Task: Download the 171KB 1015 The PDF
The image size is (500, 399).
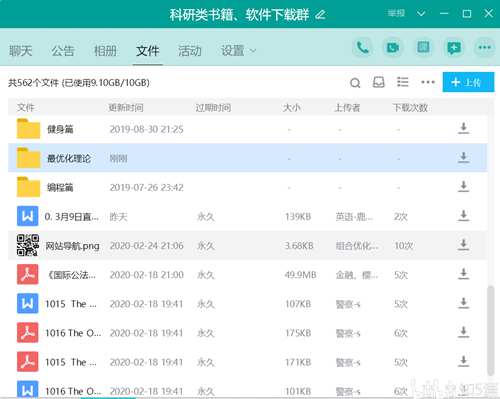Action: [x=463, y=361]
